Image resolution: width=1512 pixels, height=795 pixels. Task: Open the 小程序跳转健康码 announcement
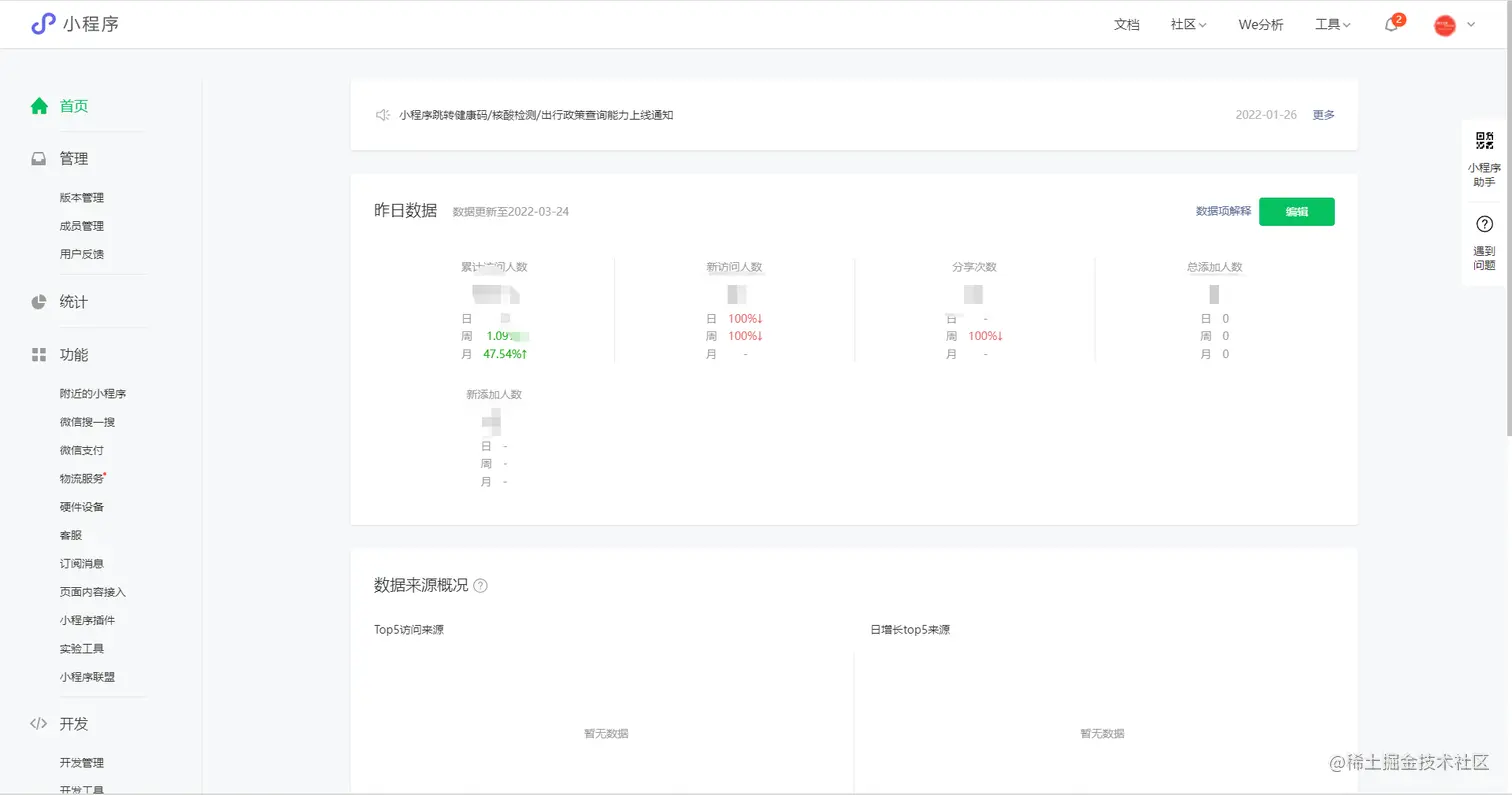click(536, 115)
